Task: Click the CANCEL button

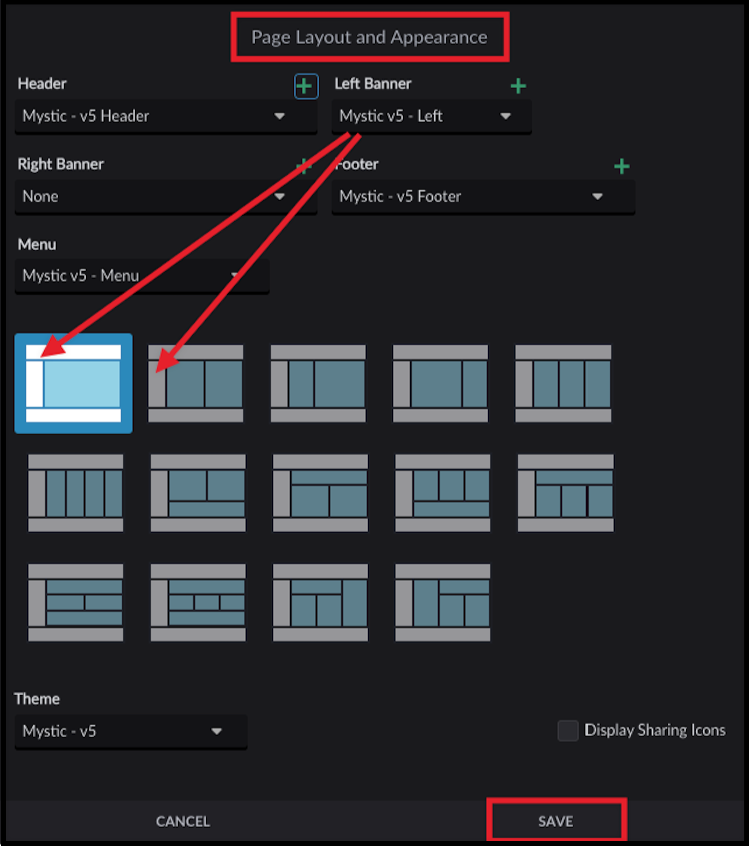Action: [x=183, y=821]
